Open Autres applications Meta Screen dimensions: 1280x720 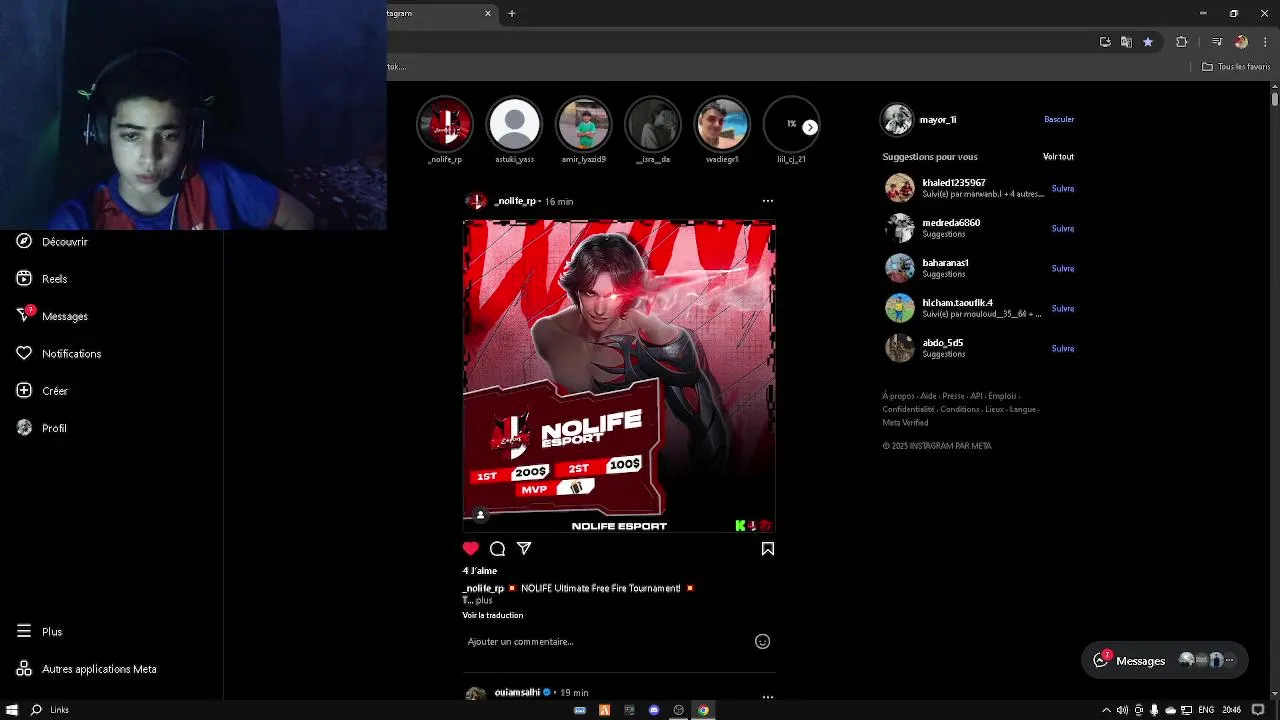point(86,669)
